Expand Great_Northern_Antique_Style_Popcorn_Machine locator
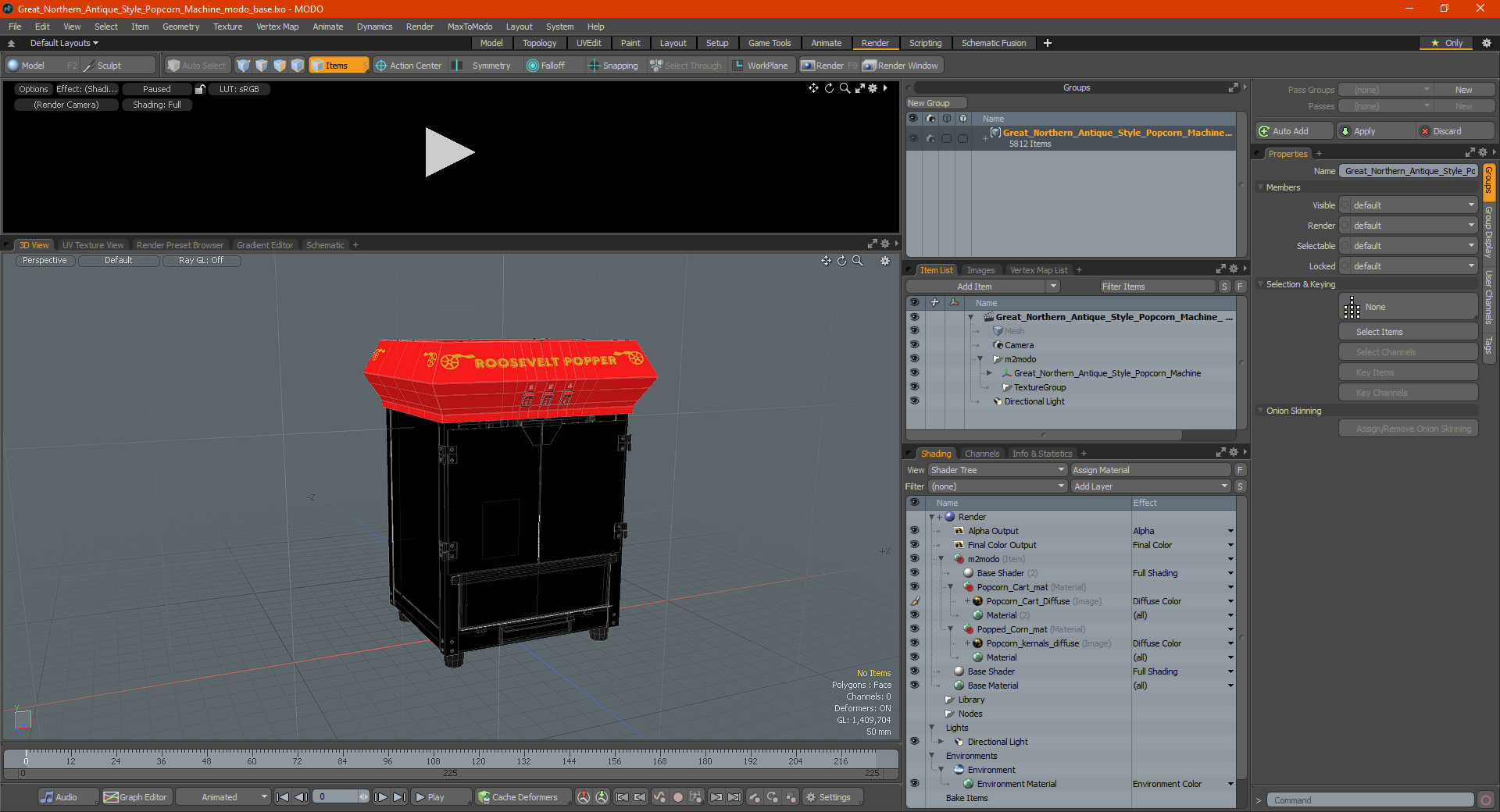The width and height of the screenshot is (1500, 812). 990,373
